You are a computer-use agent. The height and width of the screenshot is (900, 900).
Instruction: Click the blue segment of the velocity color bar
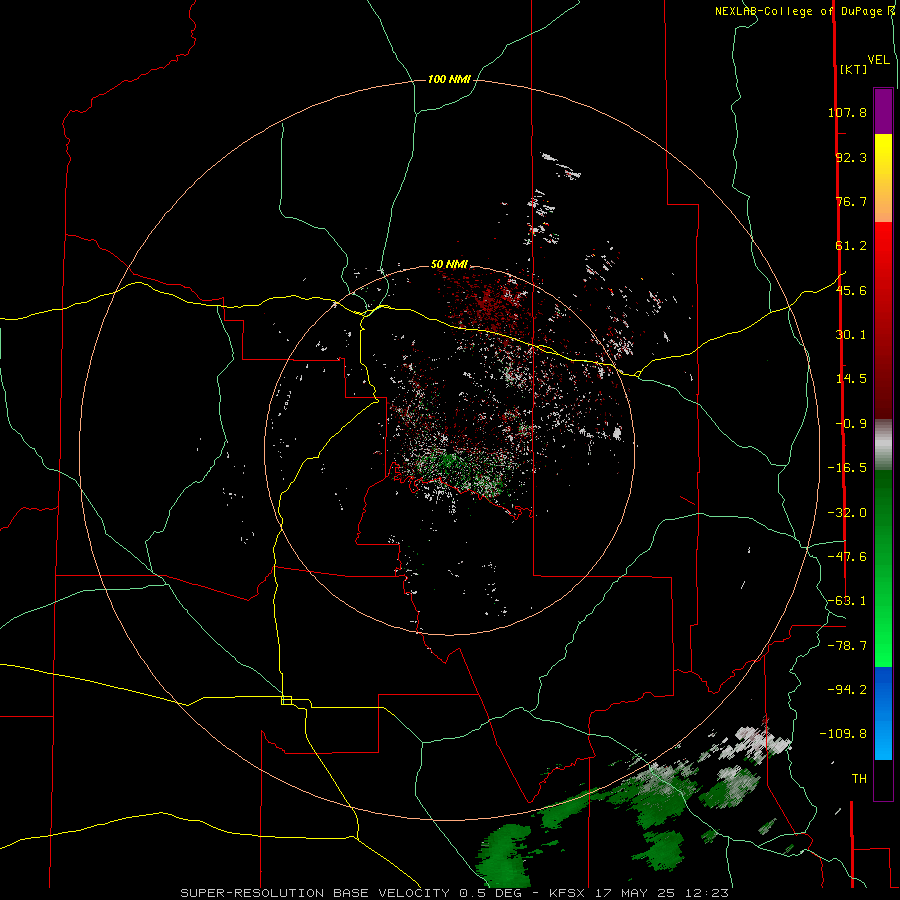coord(883,713)
